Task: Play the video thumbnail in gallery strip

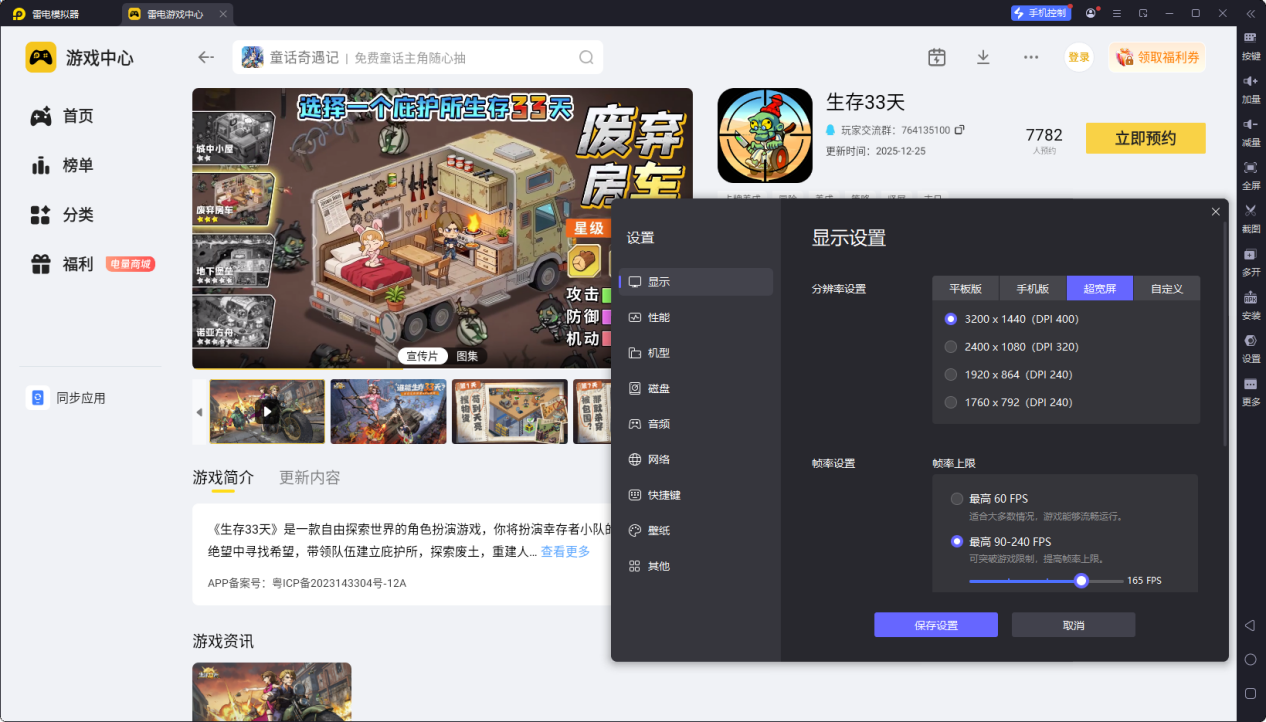Action: click(x=267, y=411)
